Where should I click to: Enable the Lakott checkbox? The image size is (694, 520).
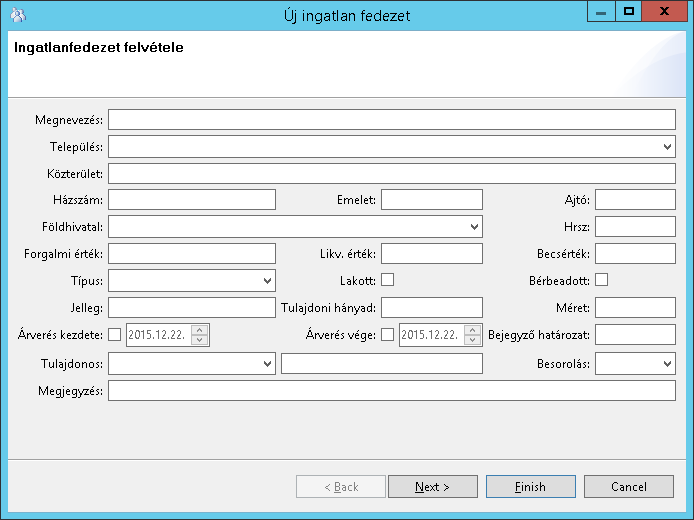click(387, 280)
